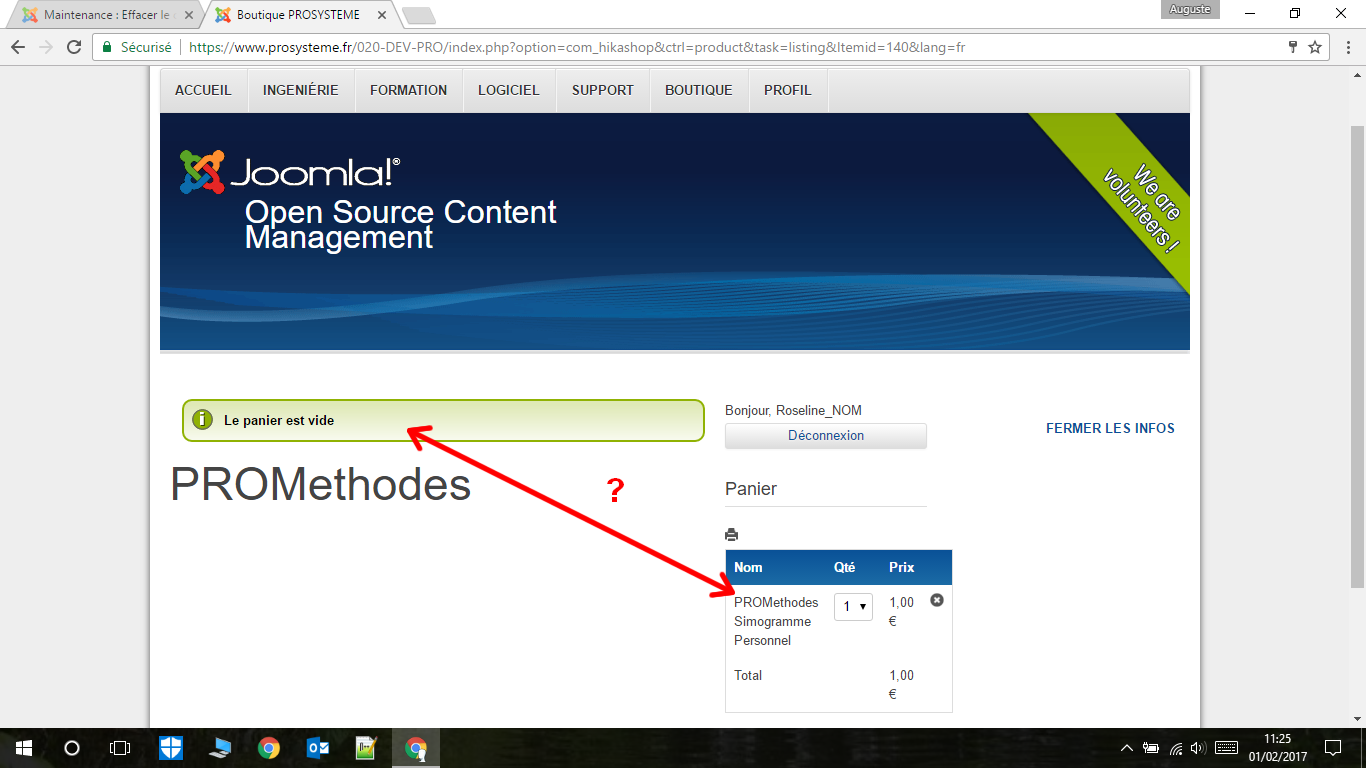1366x768 pixels.
Task: Click the Total label in the cart
Action: tap(748, 676)
